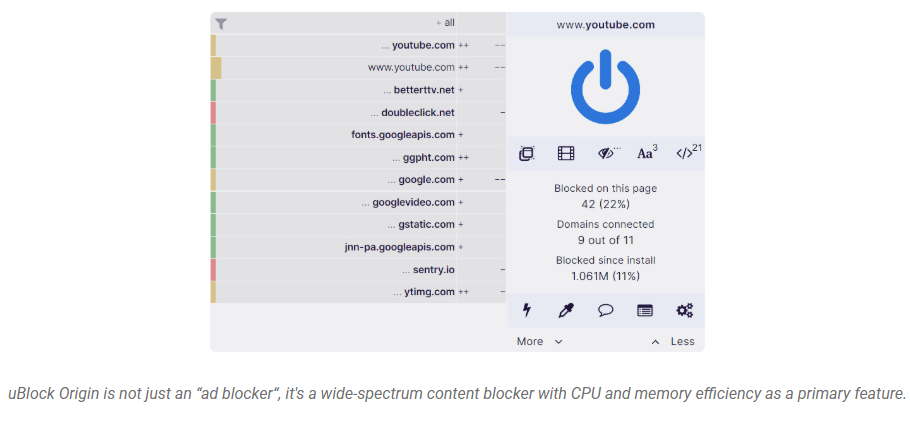
Task: Toggle block large media elements icon
Action: click(566, 153)
